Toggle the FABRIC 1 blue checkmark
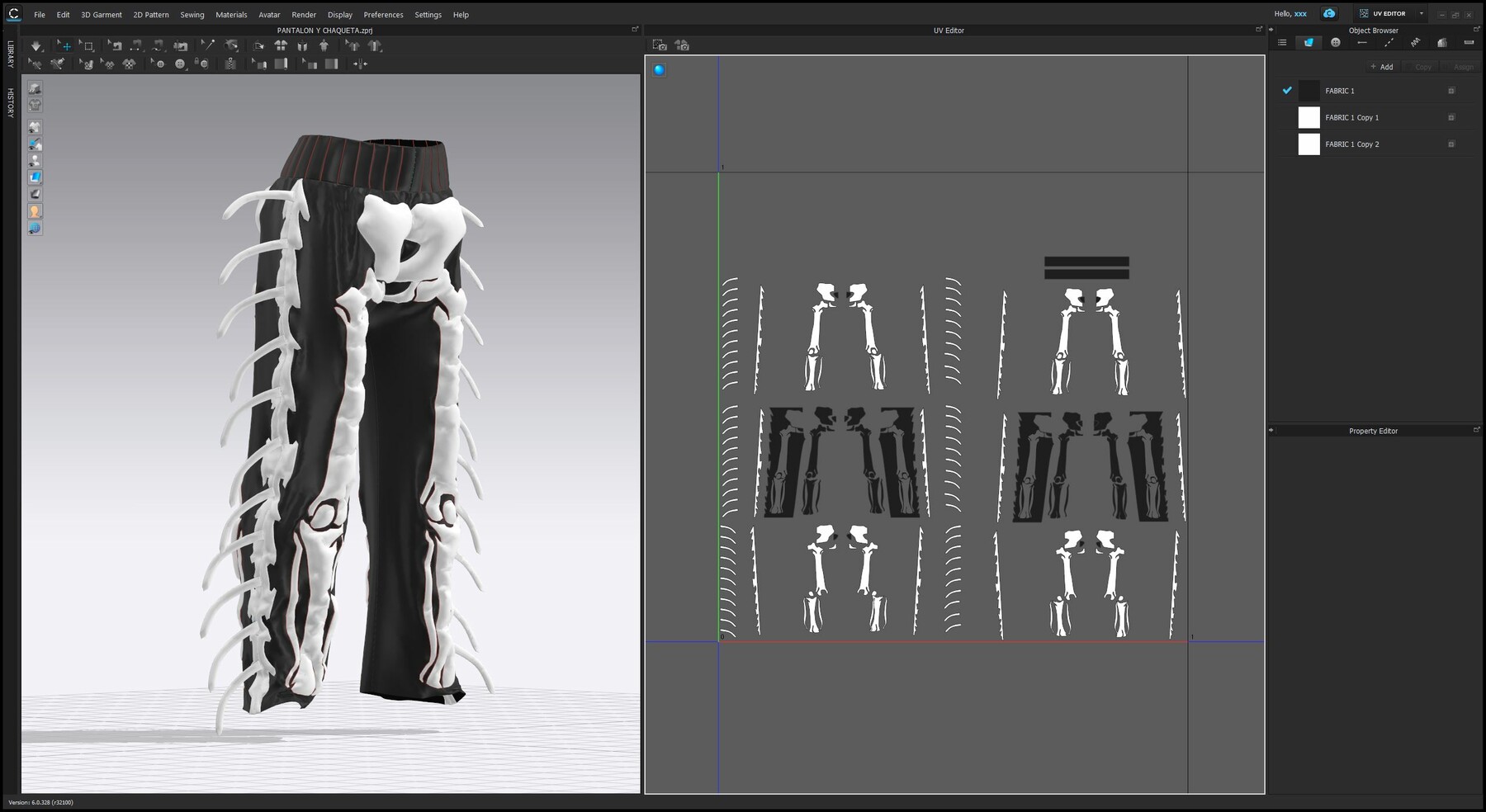 click(x=1287, y=90)
